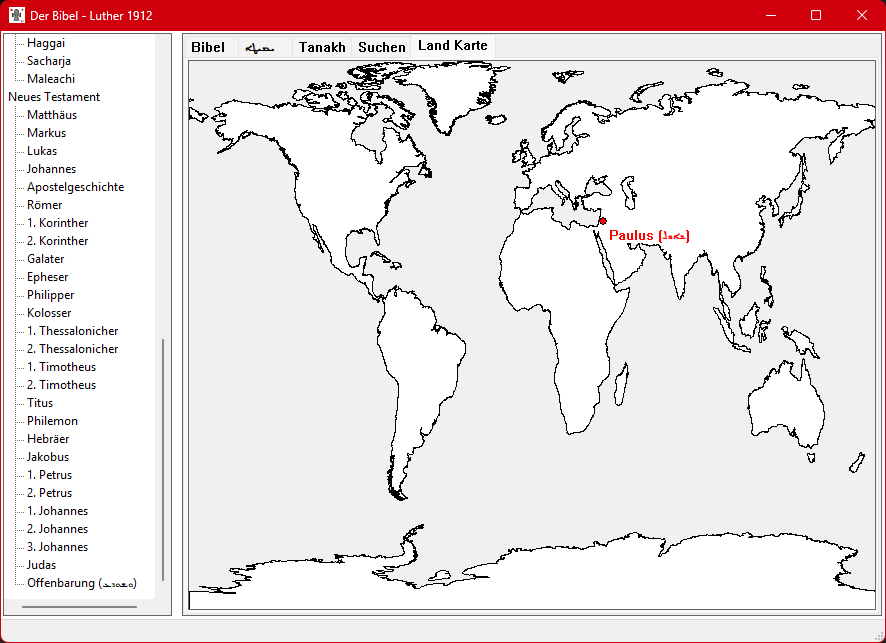Image resolution: width=886 pixels, height=643 pixels.
Task: Open Römer from the book tree
Action: click(x=44, y=205)
